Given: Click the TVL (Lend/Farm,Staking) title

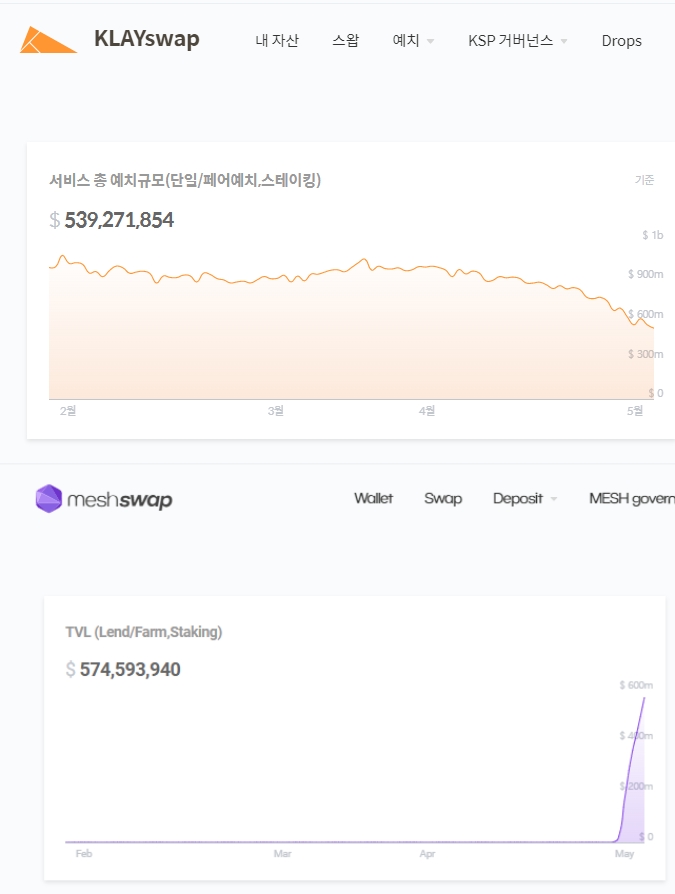Looking at the screenshot, I should click(x=144, y=632).
